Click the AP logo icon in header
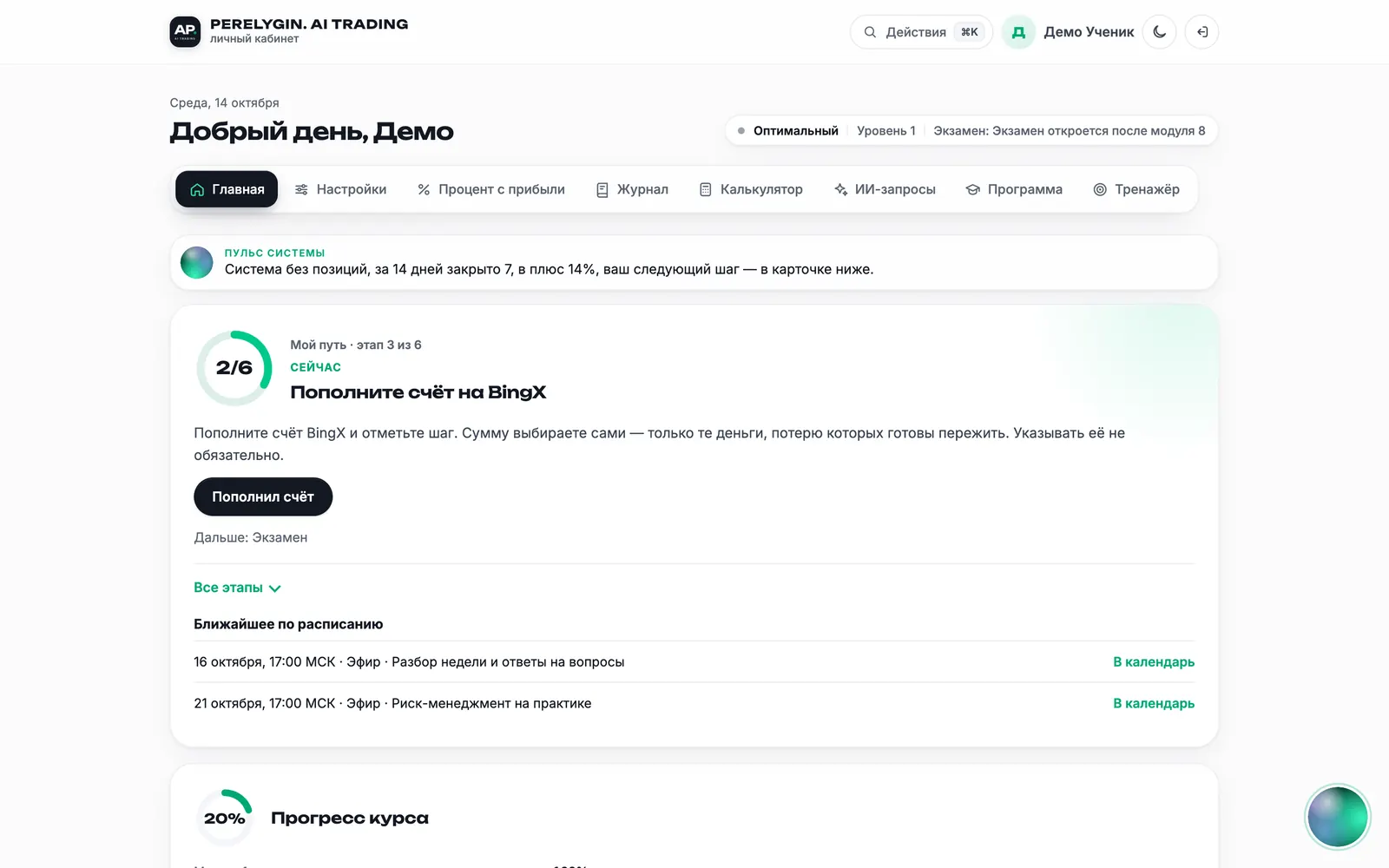The height and width of the screenshot is (868, 1389). [185, 32]
